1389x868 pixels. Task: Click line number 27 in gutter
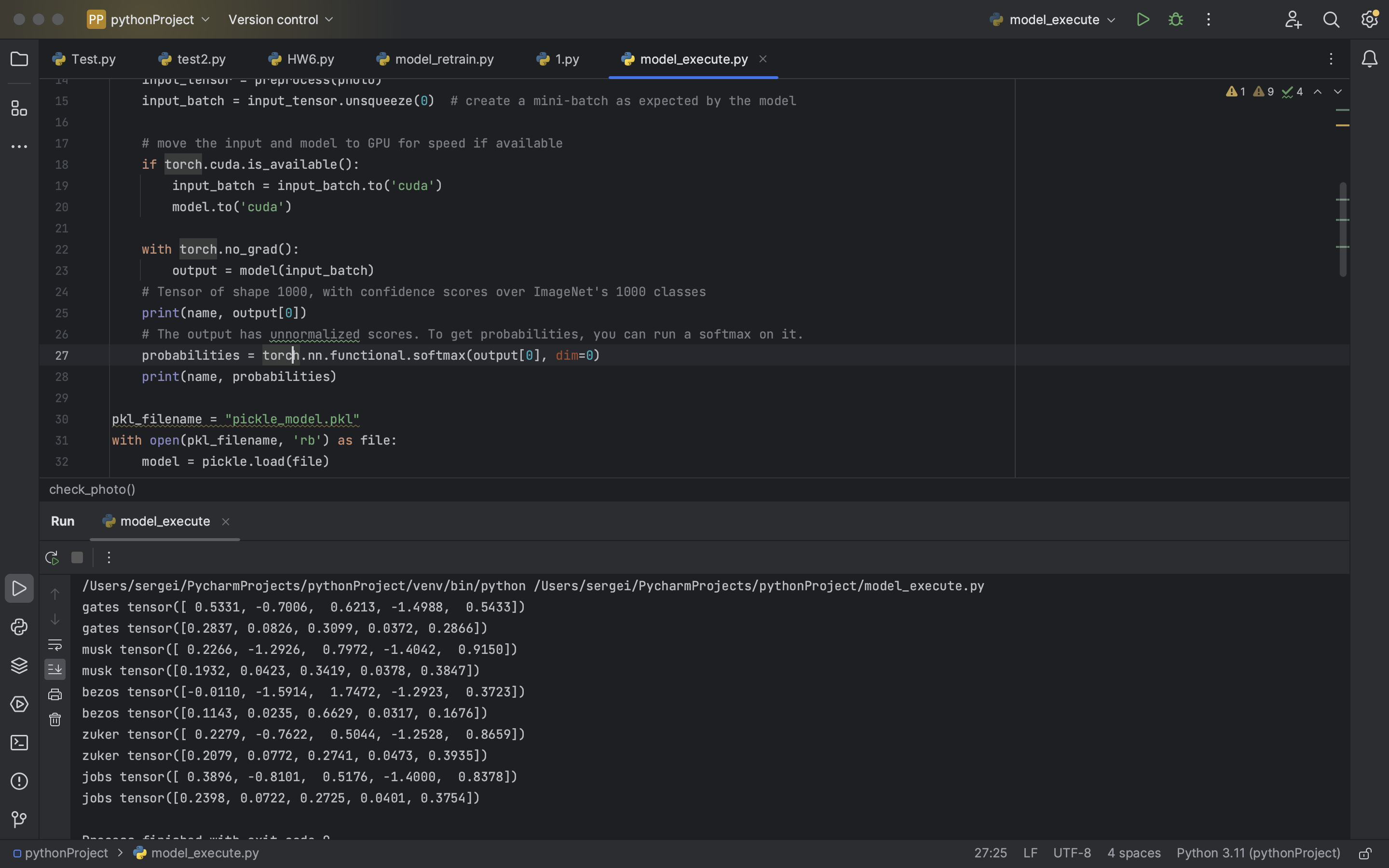pos(62,356)
